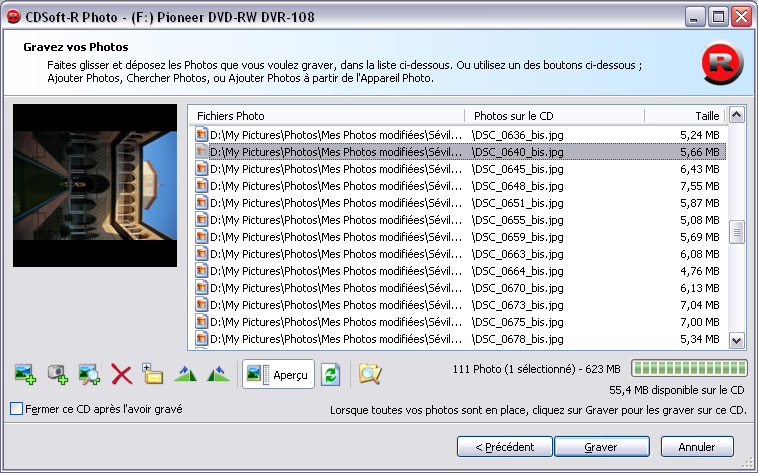758x473 pixels.
Task: Click the 5,87 MB size value
Action: (x=700, y=203)
